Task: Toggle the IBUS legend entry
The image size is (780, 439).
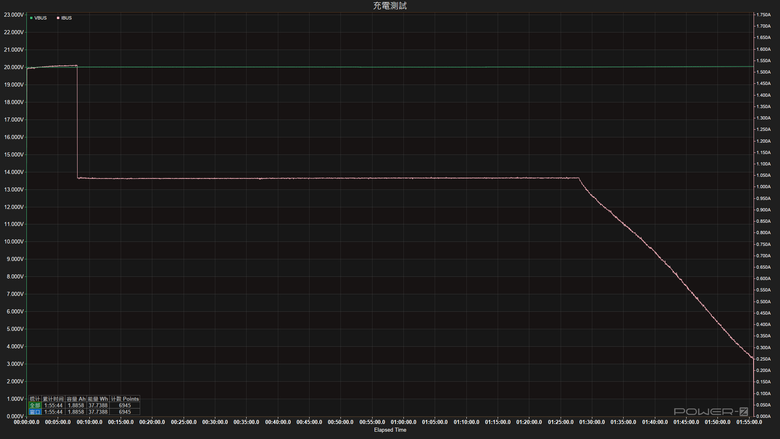Action: pyautogui.click(x=64, y=18)
